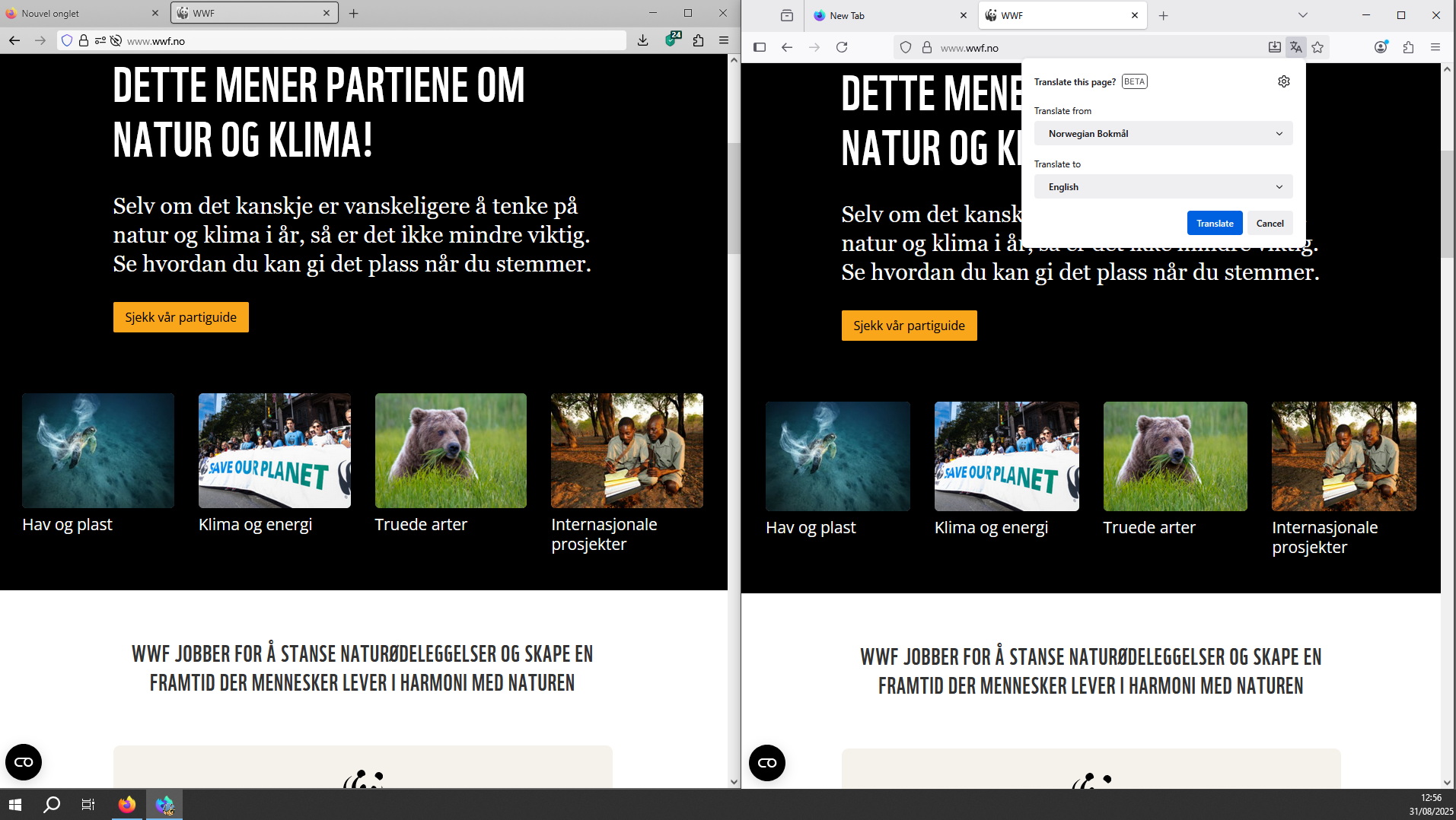
Task: Open site permissions icon in left browser address bar
Action: point(100,40)
